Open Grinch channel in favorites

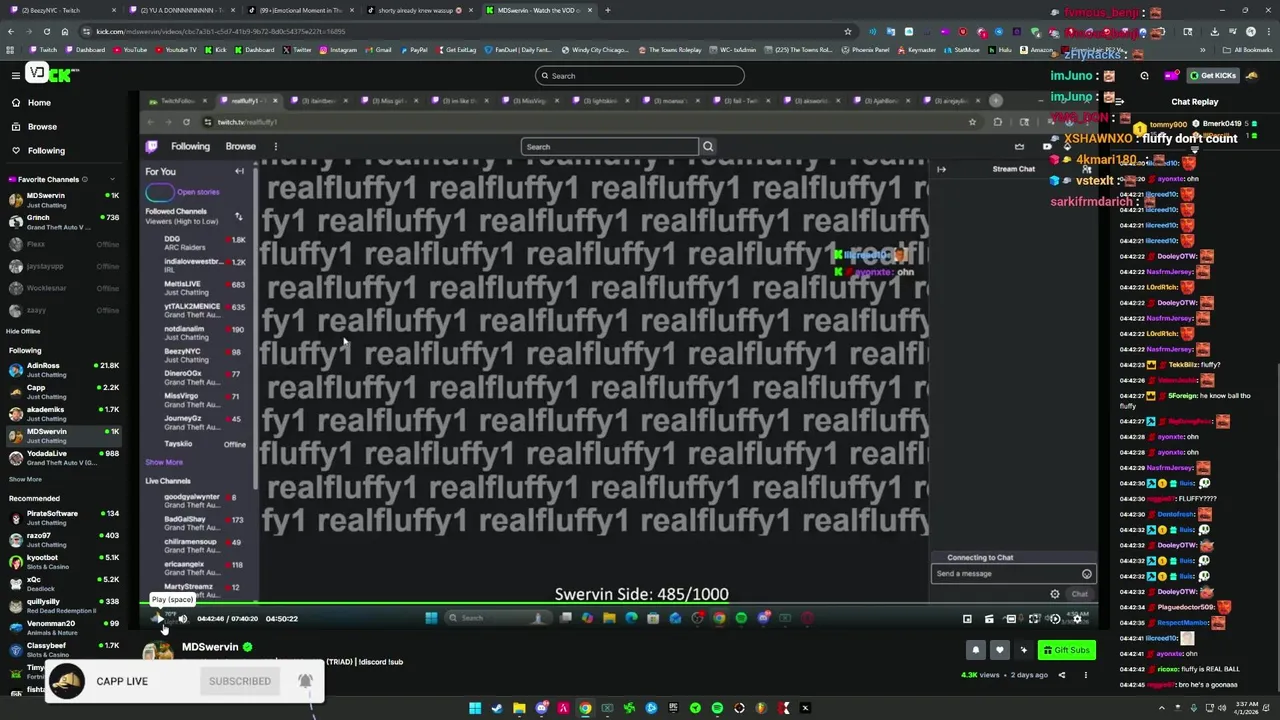point(64,222)
